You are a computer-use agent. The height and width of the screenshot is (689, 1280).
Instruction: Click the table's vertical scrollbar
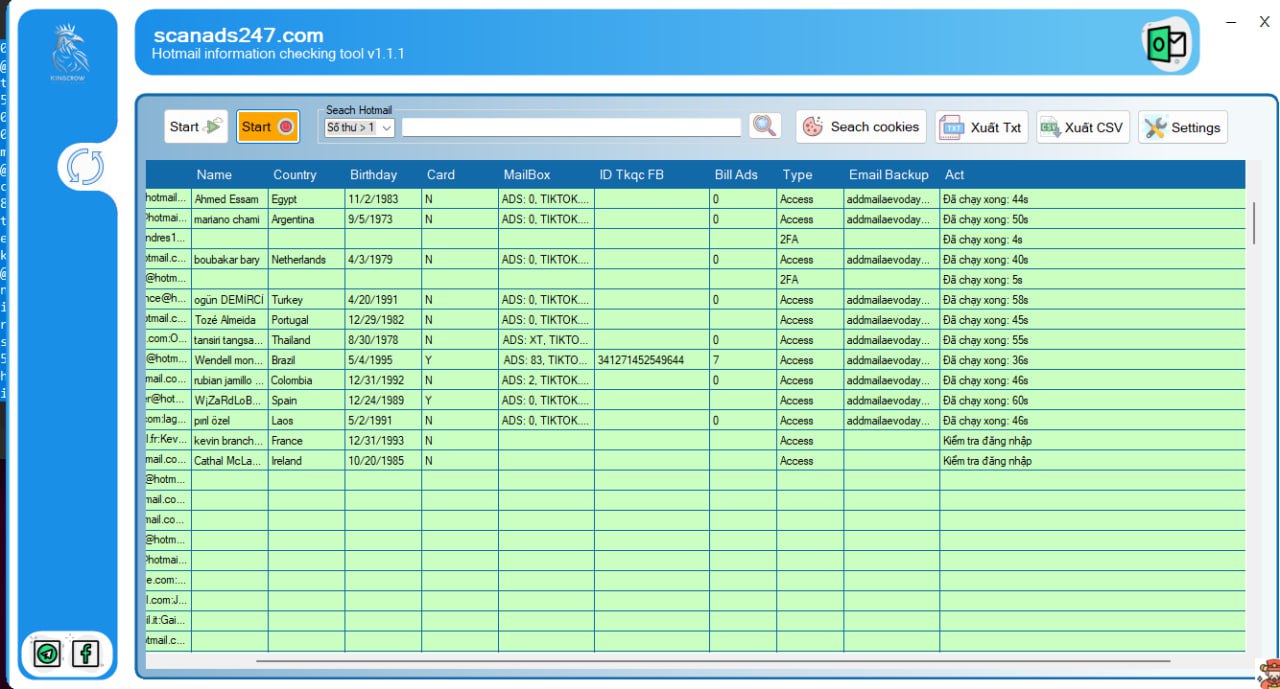tap(1254, 224)
